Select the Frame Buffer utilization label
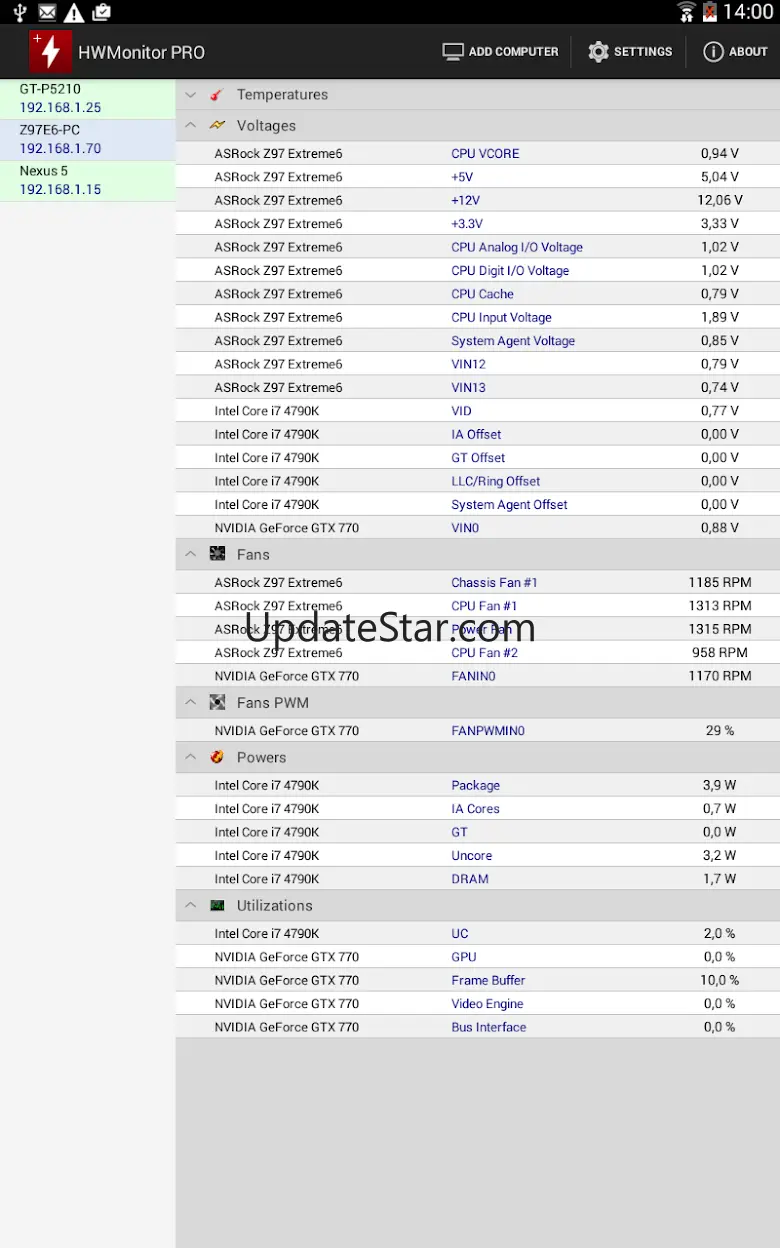 (x=488, y=981)
